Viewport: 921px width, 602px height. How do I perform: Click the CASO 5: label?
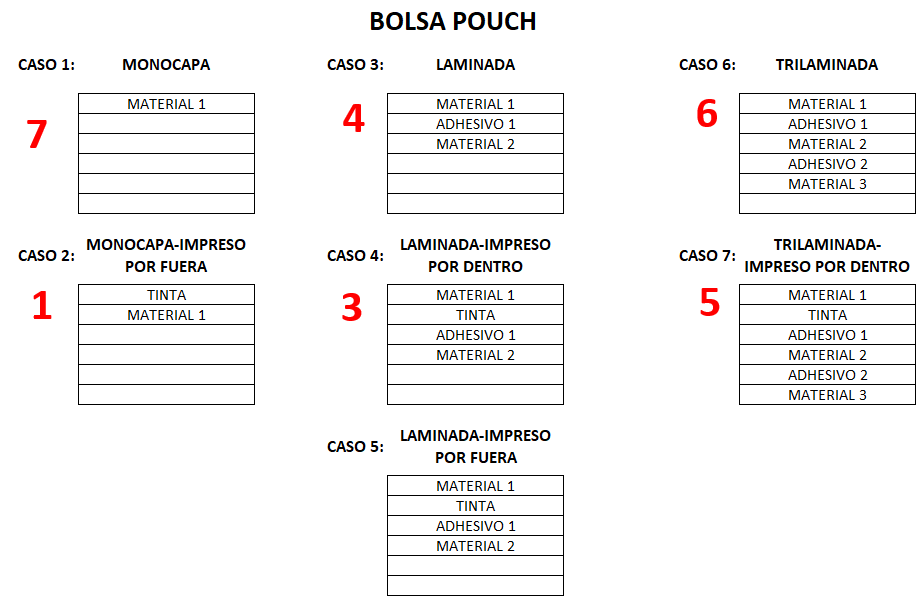coord(355,447)
